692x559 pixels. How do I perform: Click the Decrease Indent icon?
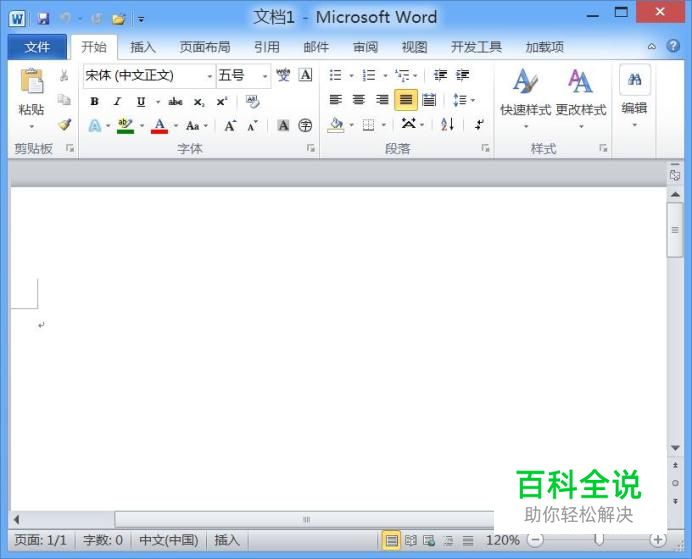(x=440, y=75)
